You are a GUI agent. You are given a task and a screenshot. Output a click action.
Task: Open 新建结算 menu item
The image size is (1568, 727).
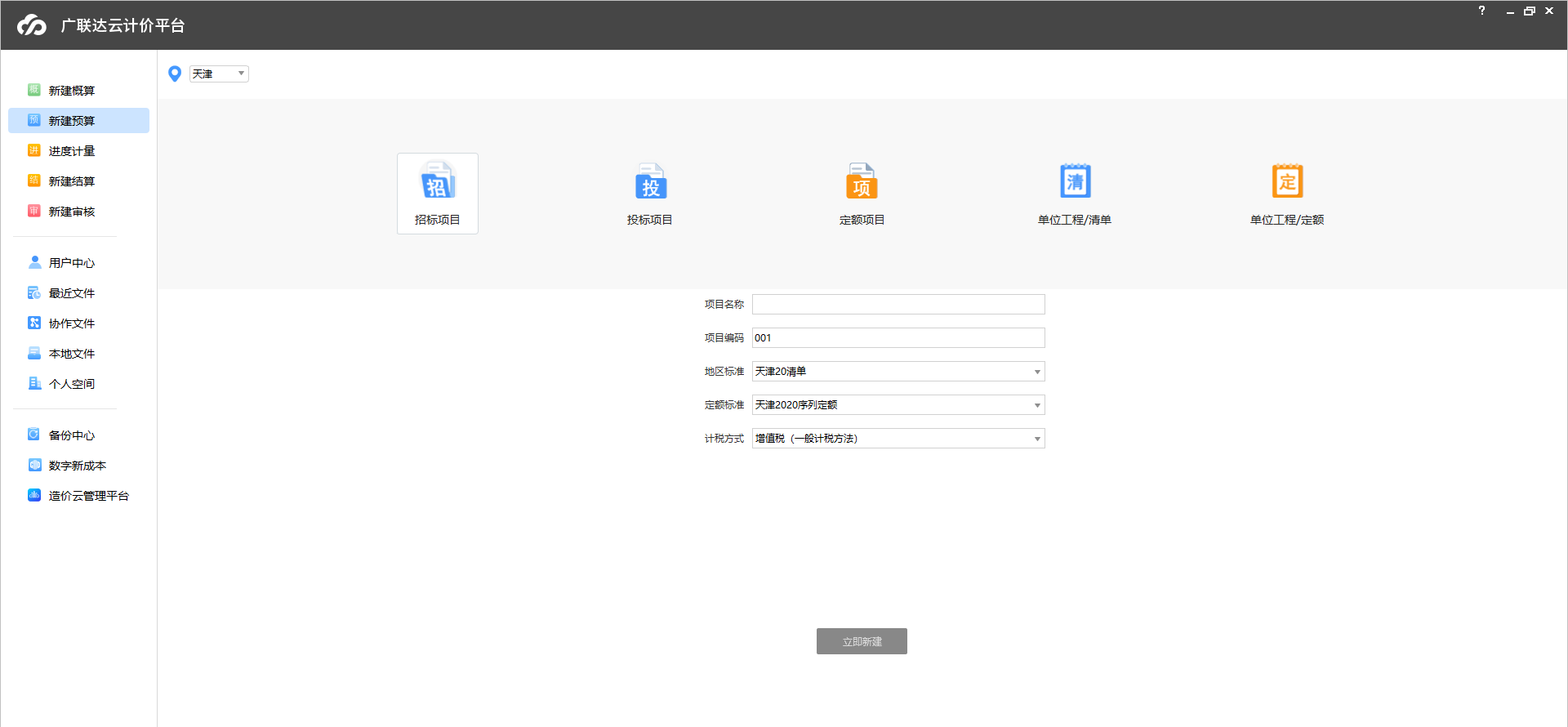click(x=78, y=181)
